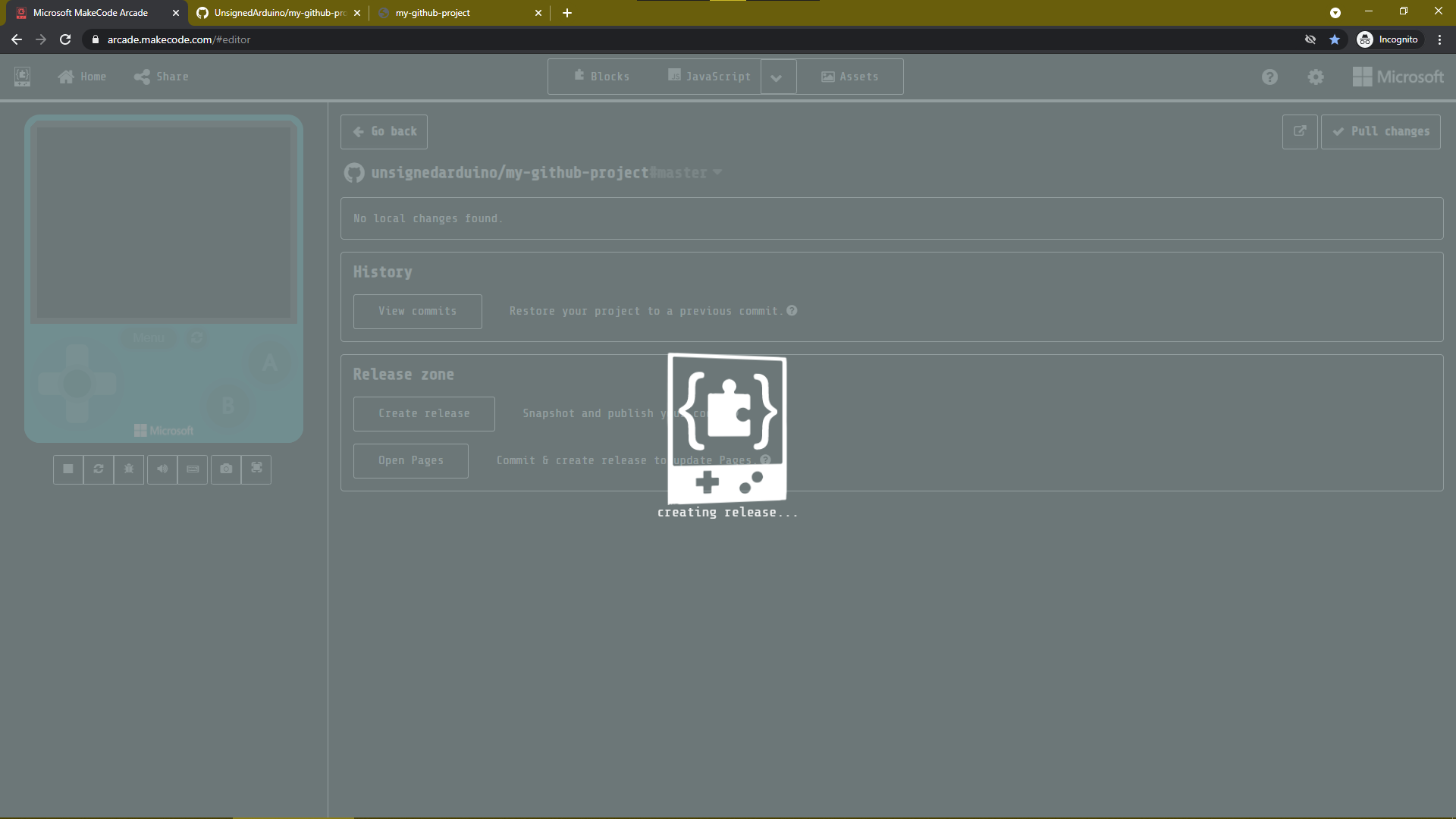
Task: Take a simulator screenshot with the camera icon
Action: pyautogui.click(x=226, y=469)
